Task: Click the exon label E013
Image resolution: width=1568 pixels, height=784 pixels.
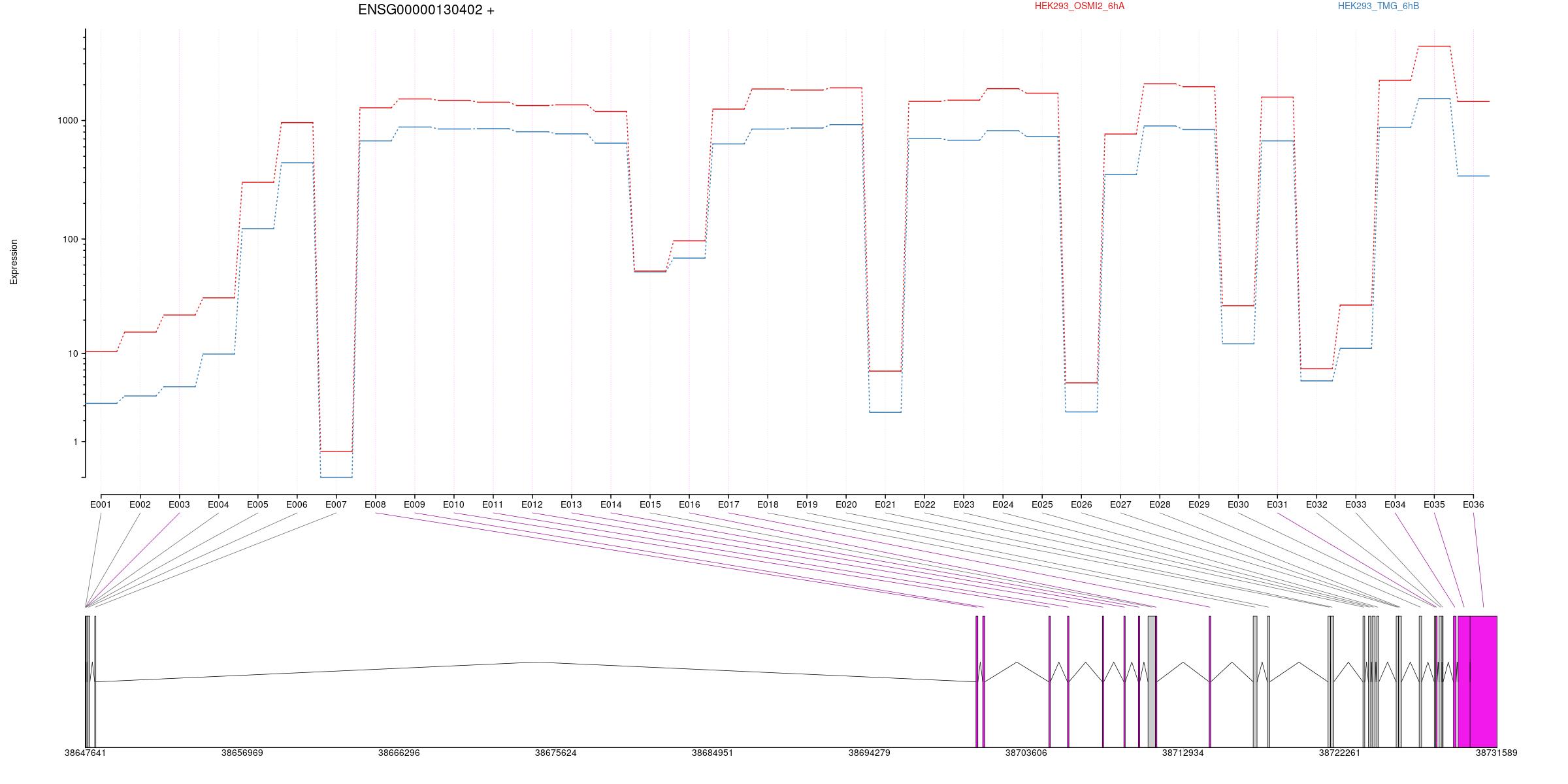Action: click(571, 504)
